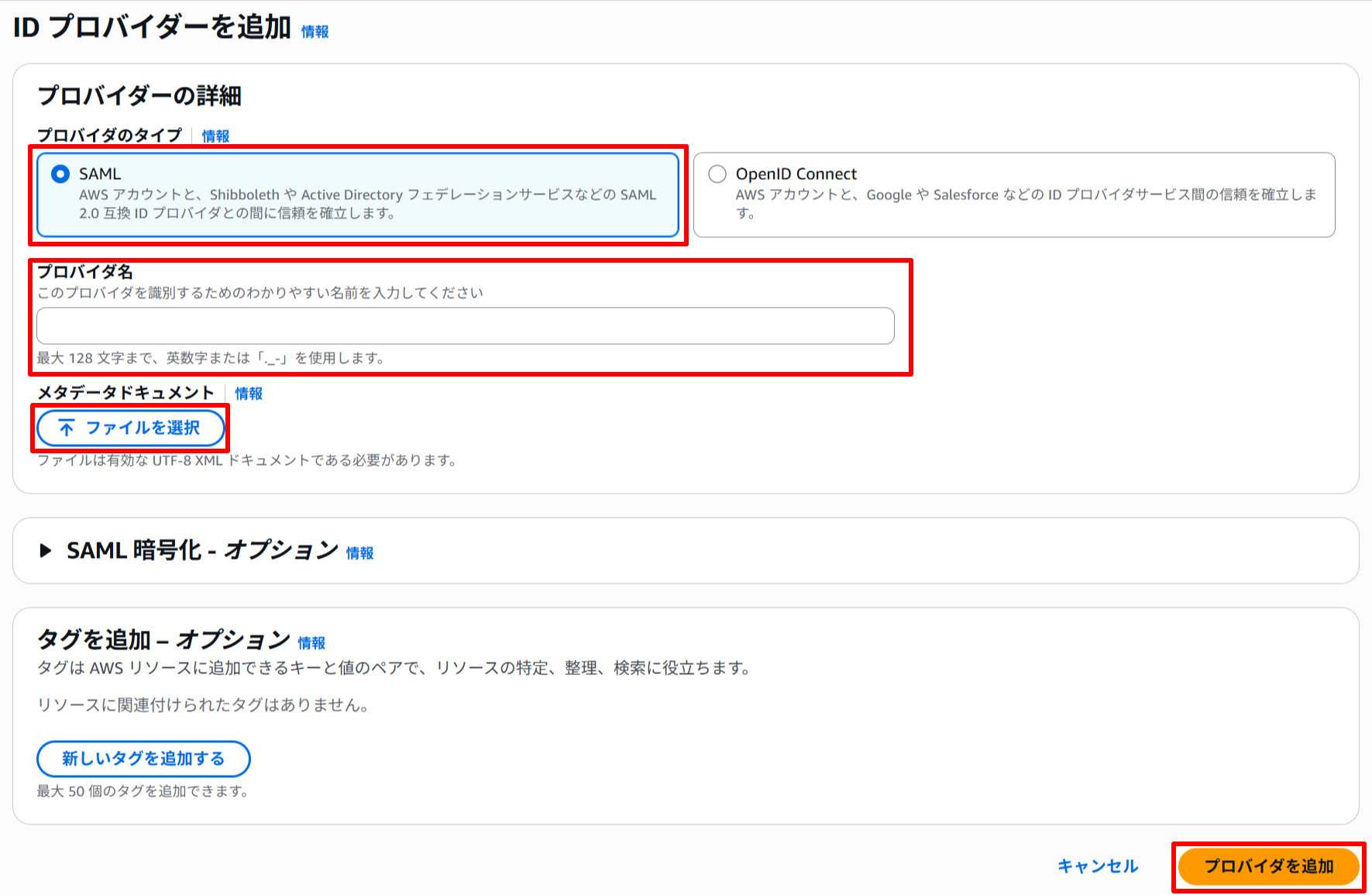Click the プロバイダーの詳細 heading

coord(139,96)
